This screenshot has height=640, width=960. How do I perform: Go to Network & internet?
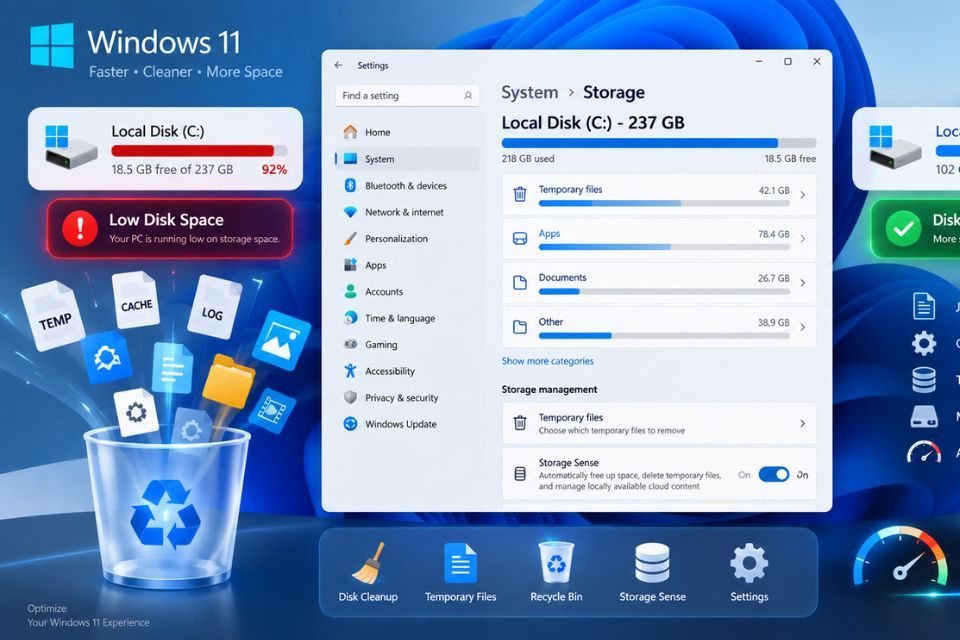click(x=407, y=212)
